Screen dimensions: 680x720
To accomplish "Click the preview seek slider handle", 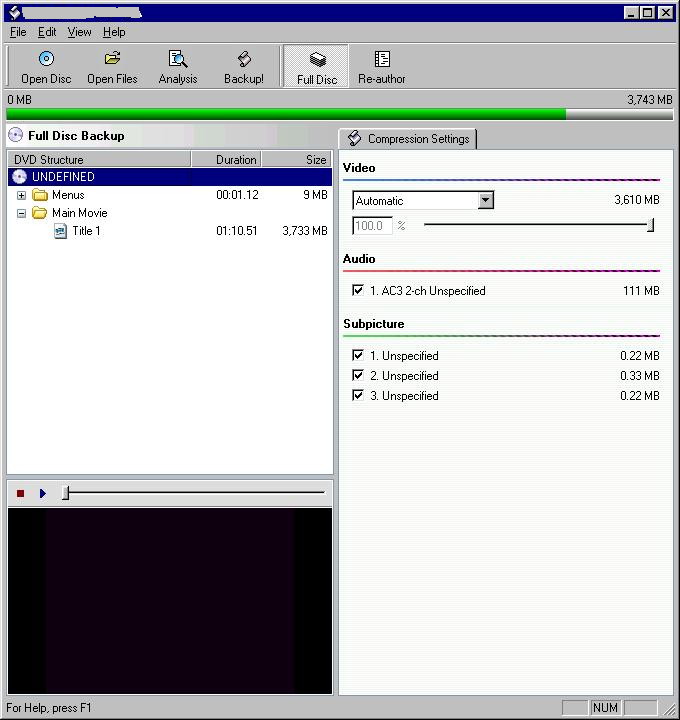I will pos(66,493).
